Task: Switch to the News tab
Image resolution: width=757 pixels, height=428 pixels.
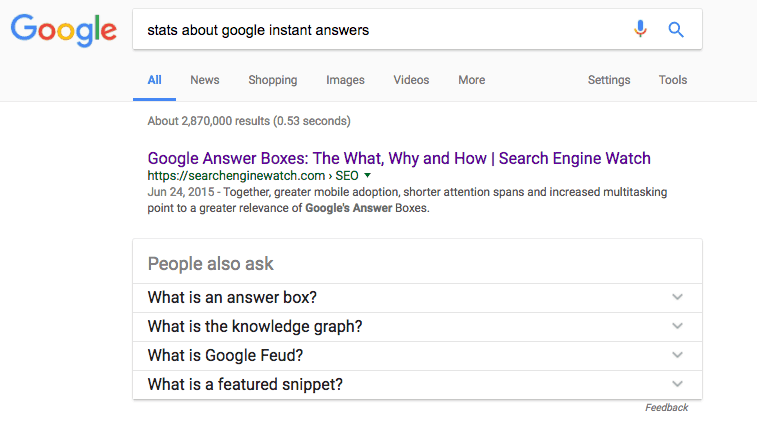Action: [205, 80]
